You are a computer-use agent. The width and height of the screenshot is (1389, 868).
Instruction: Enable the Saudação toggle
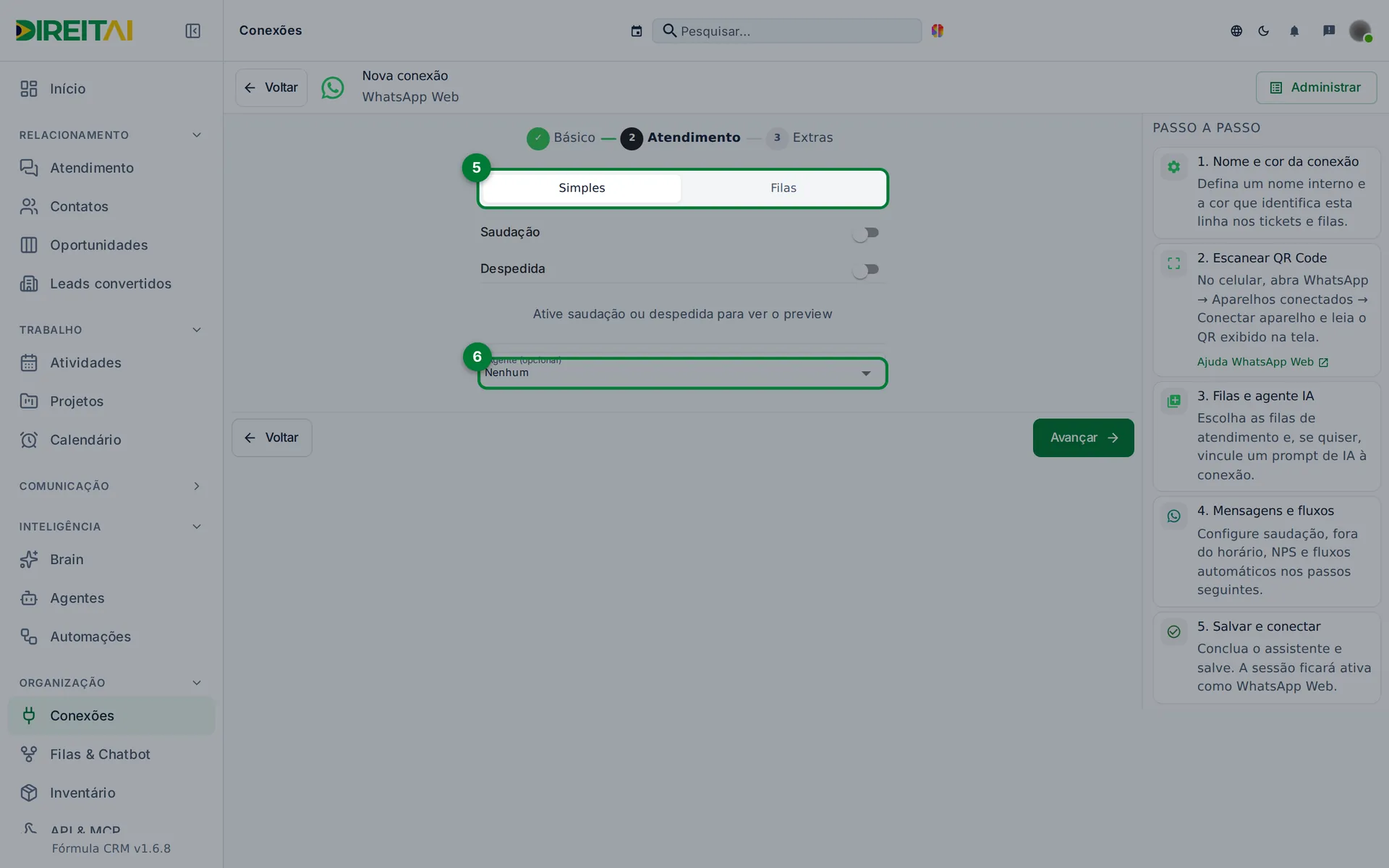865,233
